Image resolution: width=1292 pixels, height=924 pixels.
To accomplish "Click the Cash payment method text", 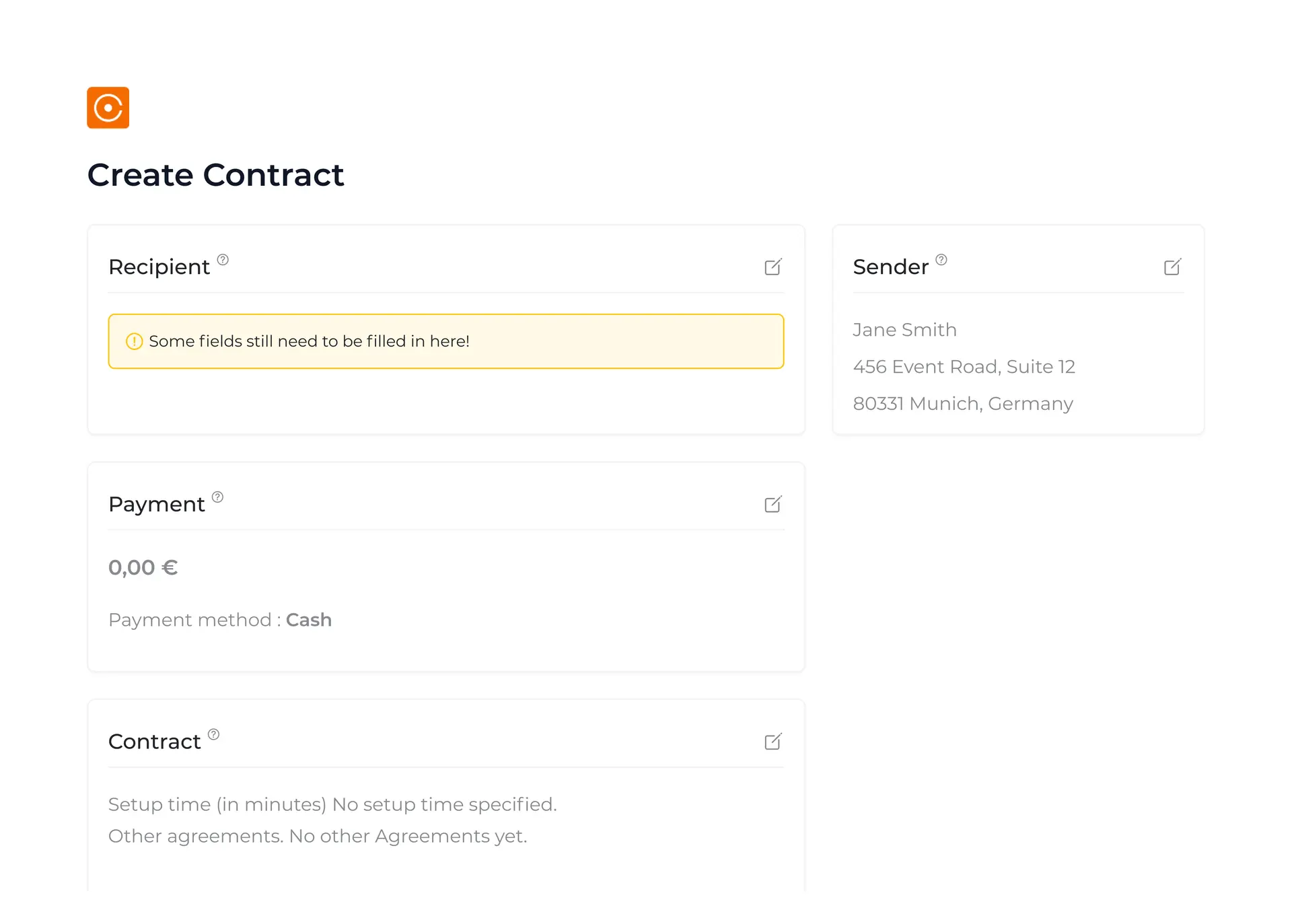I will click(x=308, y=620).
